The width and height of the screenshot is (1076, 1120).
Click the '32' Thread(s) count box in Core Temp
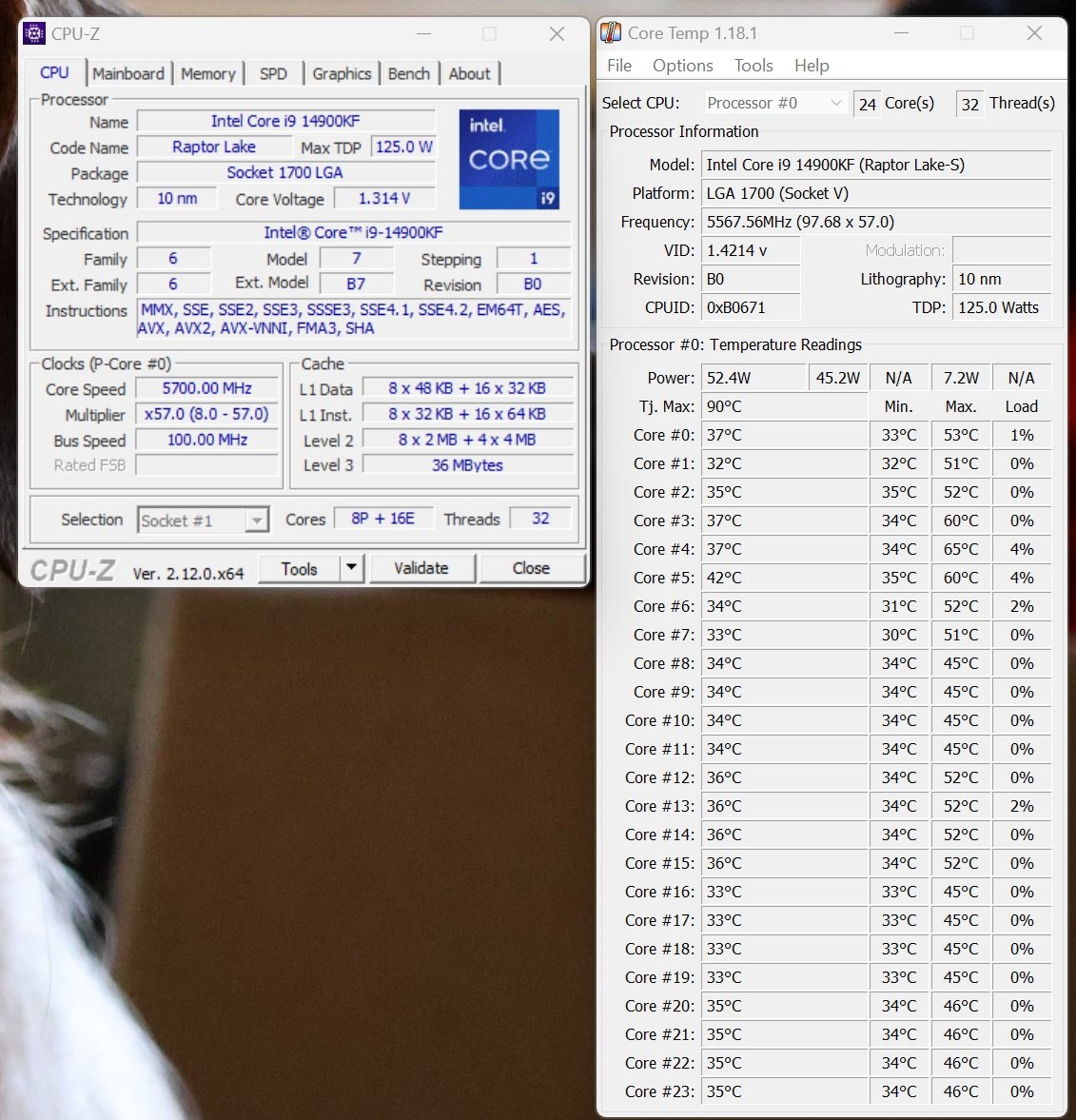point(969,105)
